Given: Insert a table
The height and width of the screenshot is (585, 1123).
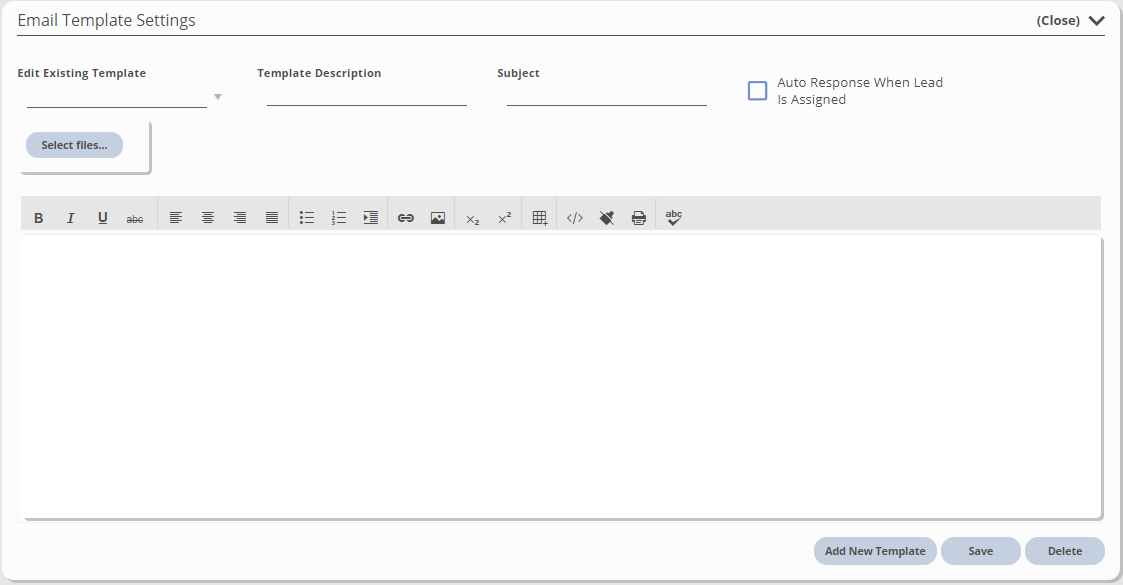Looking at the screenshot, I should tap(540, 218).
